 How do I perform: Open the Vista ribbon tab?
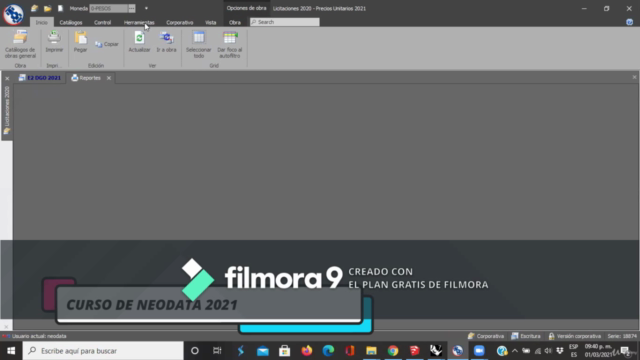click(x=211, y=22)
